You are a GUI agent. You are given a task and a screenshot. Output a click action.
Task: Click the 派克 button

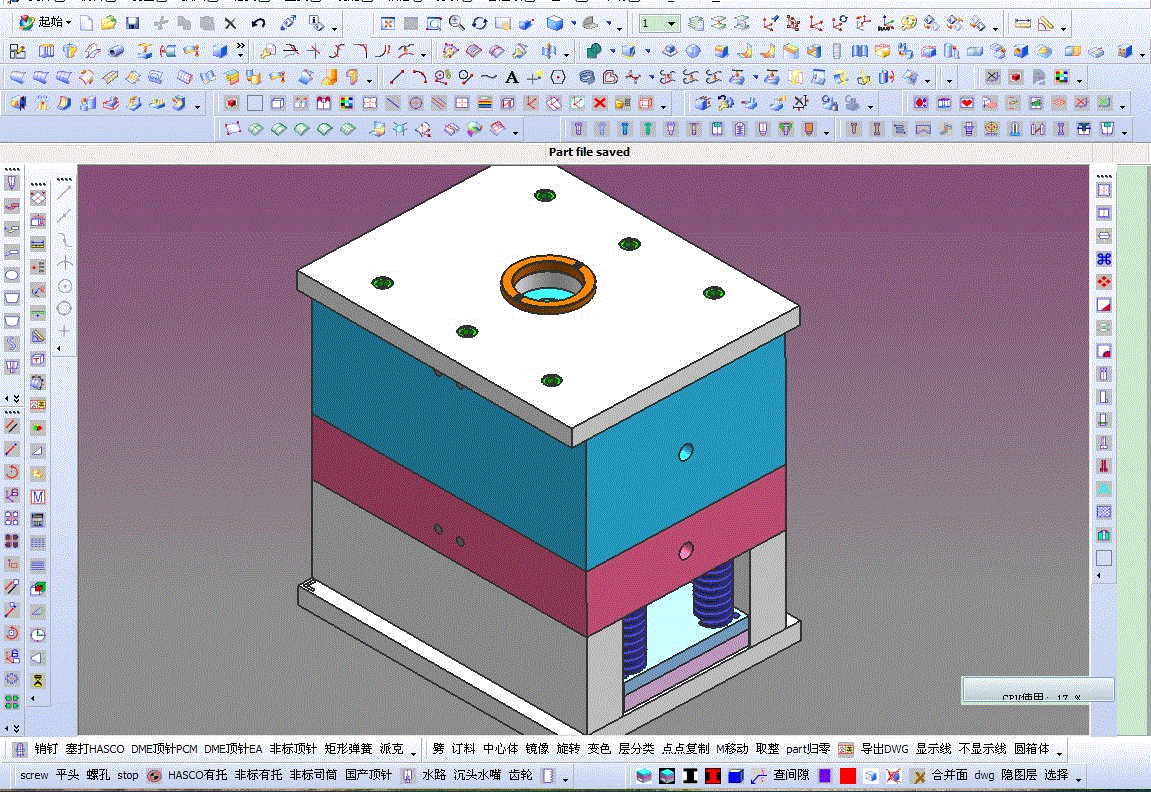(391, 749)
